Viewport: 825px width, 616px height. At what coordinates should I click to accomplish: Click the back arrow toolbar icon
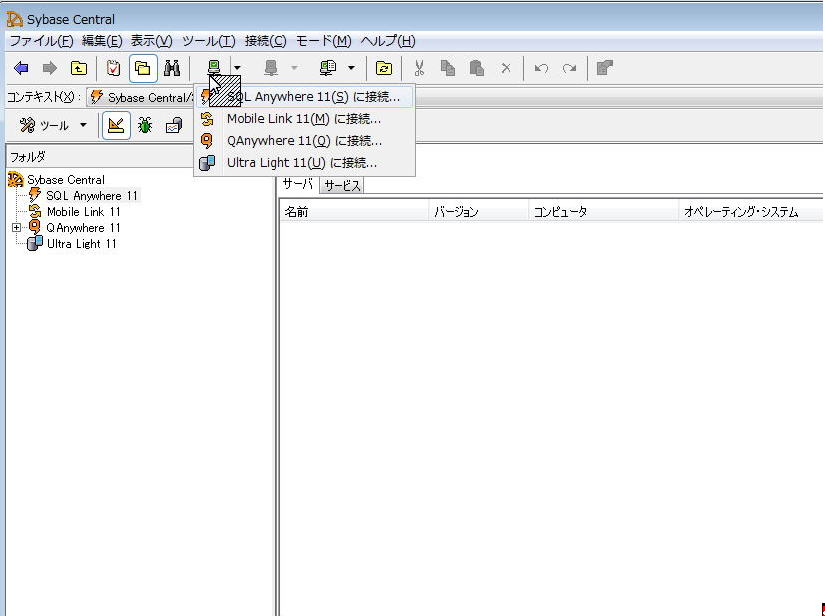pyautogui.click(x=21, y=68)
